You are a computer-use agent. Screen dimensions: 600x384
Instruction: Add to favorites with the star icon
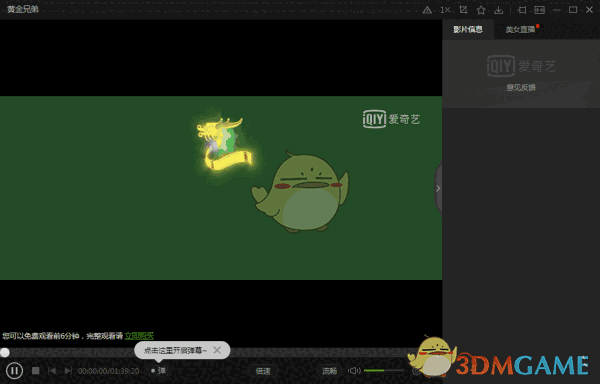pyautogui.click(x=481, y=10)
